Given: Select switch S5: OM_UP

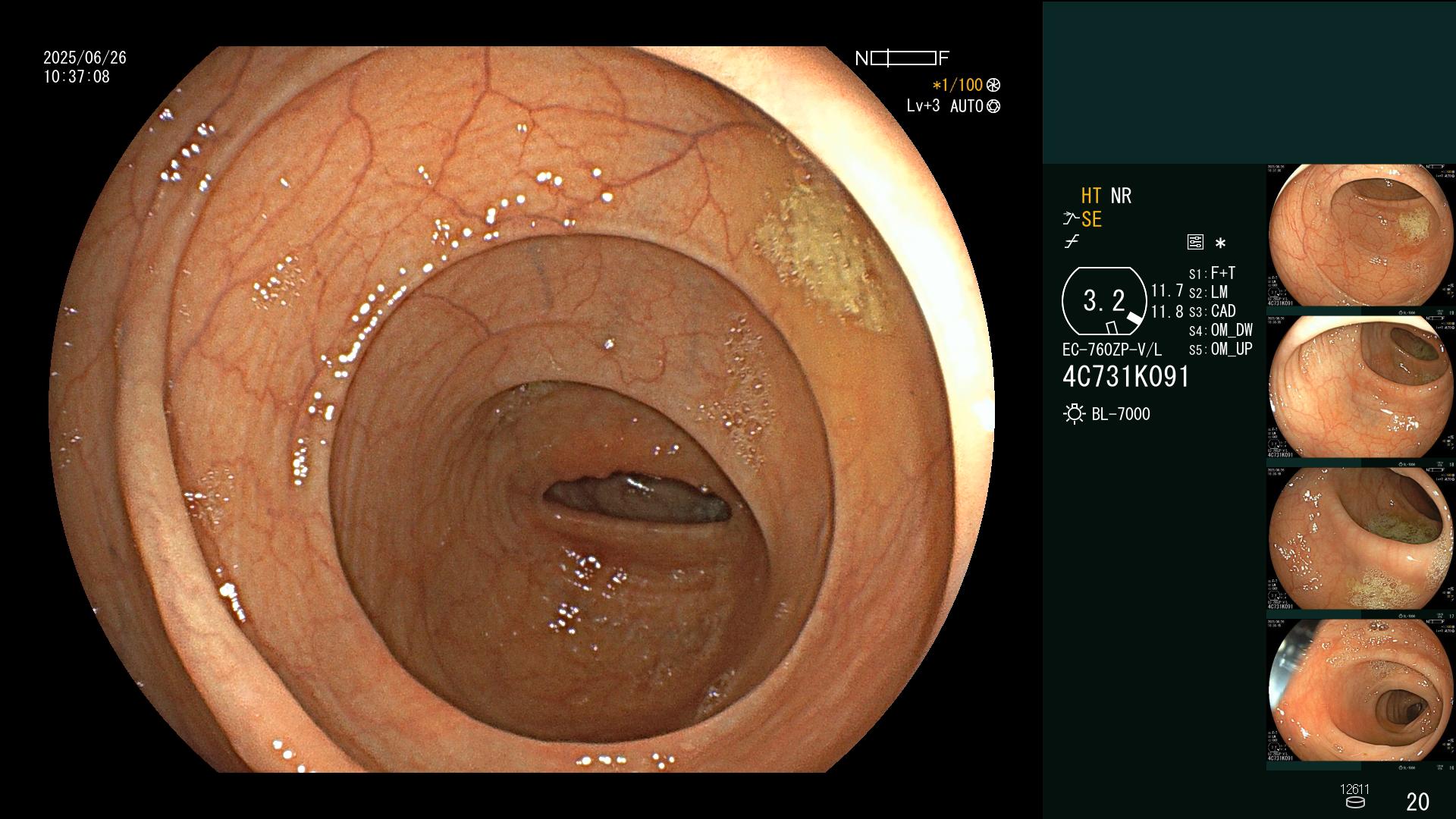Looking at the screenshot, I should (1220, 349).
